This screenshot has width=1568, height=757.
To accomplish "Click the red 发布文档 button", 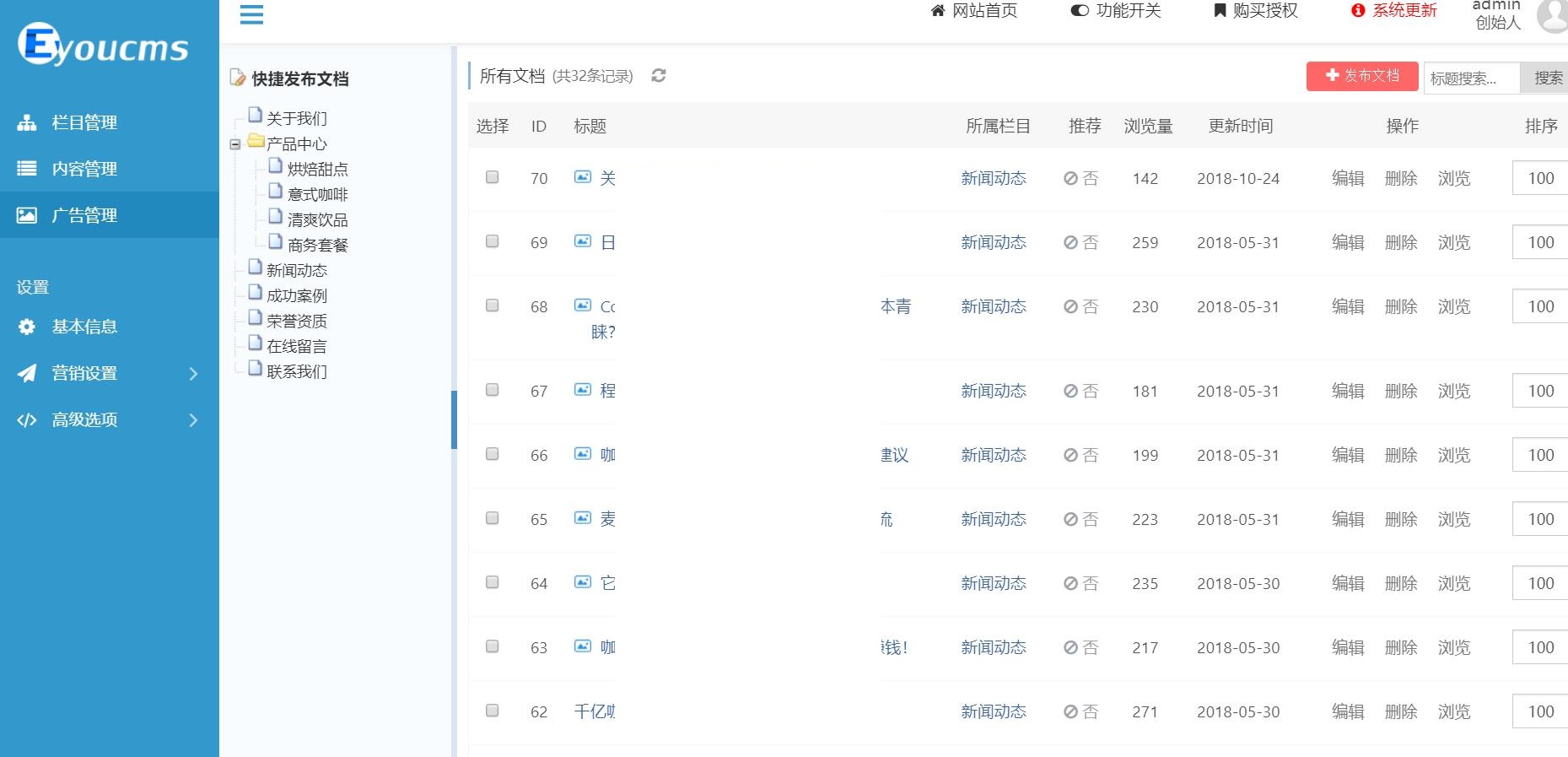I will (x=1362, y=76).
